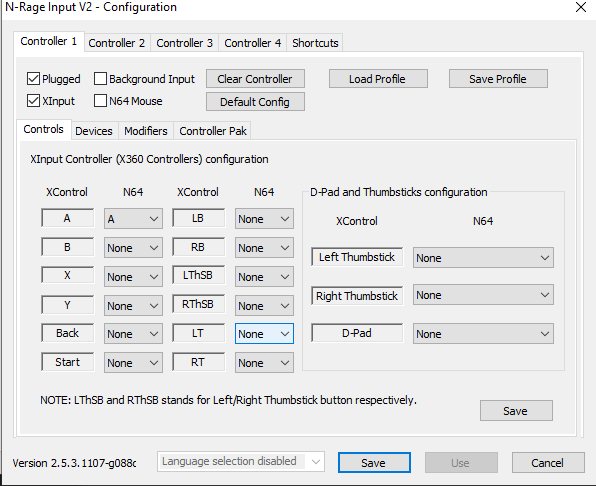Open the N64 dropdown for RT

(x=264, y=363)
